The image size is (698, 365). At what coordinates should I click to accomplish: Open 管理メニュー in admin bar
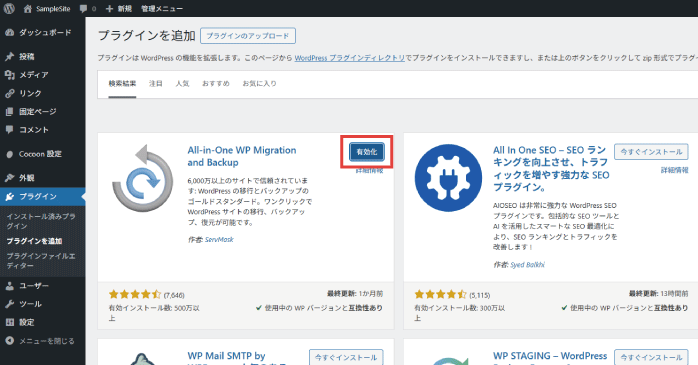[162, 8]
